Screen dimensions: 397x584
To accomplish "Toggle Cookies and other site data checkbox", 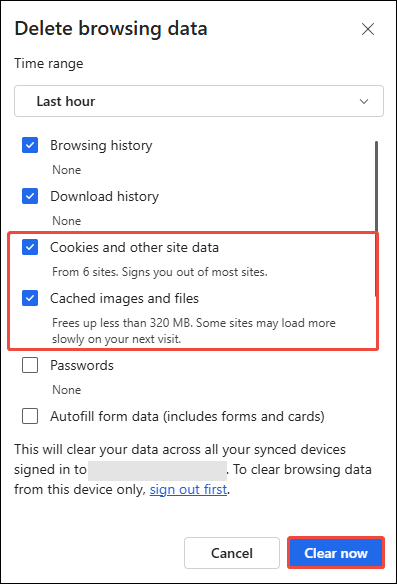I will click(30, 247).
